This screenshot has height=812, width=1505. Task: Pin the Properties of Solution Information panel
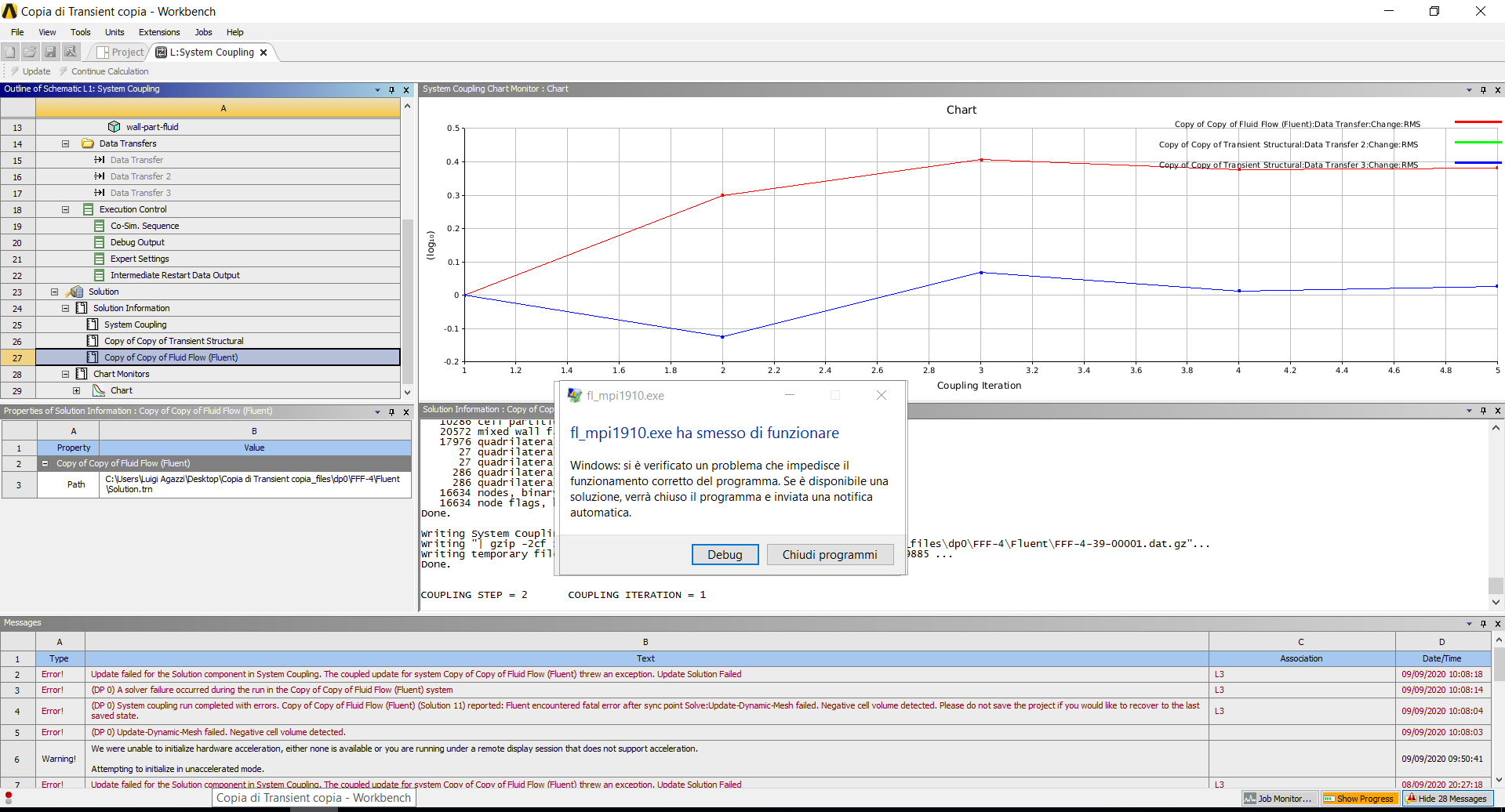point(391,411)
